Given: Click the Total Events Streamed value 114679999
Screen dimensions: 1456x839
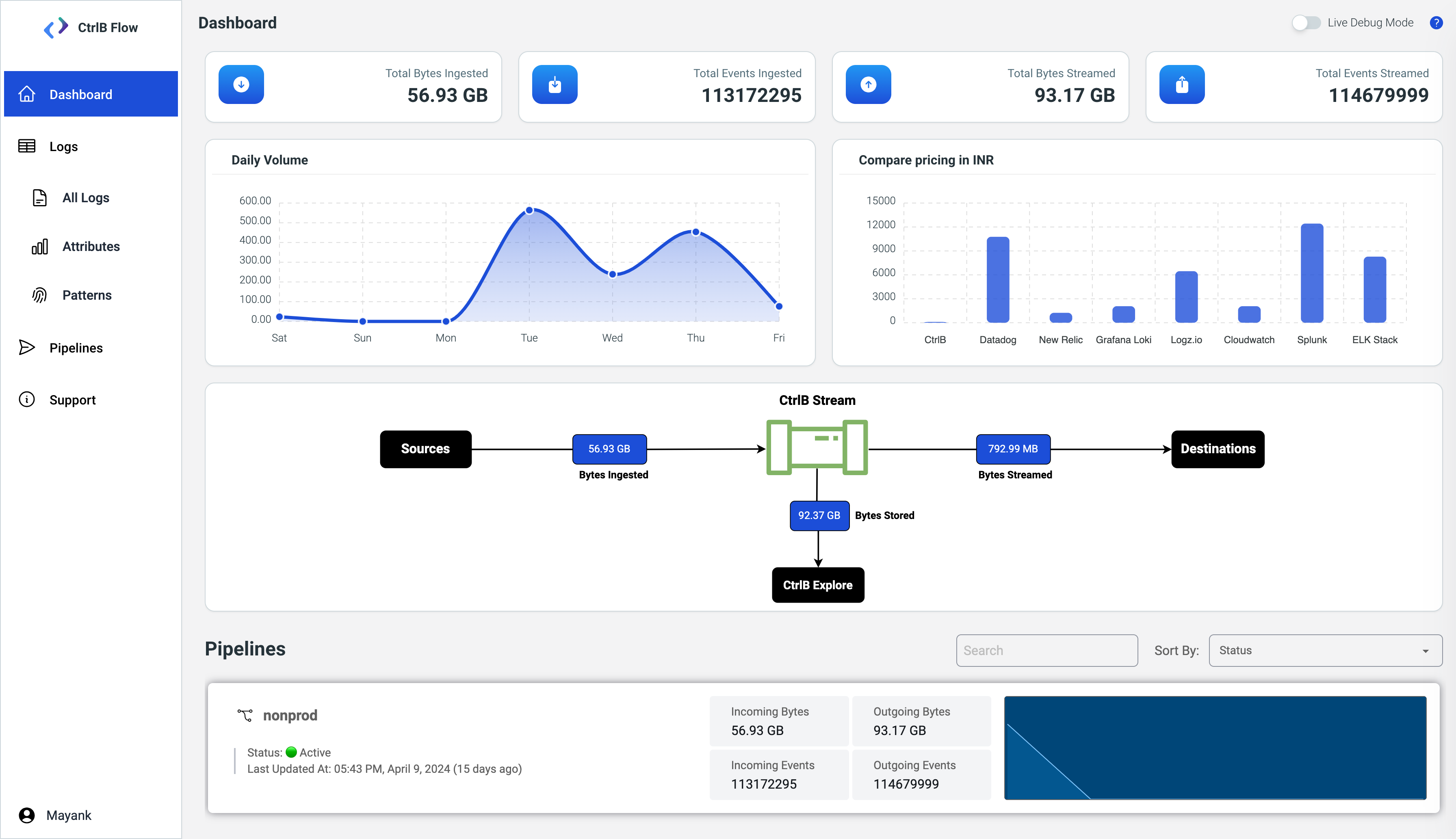Looking at the screenshot, I should click(x=1378, y=95).
